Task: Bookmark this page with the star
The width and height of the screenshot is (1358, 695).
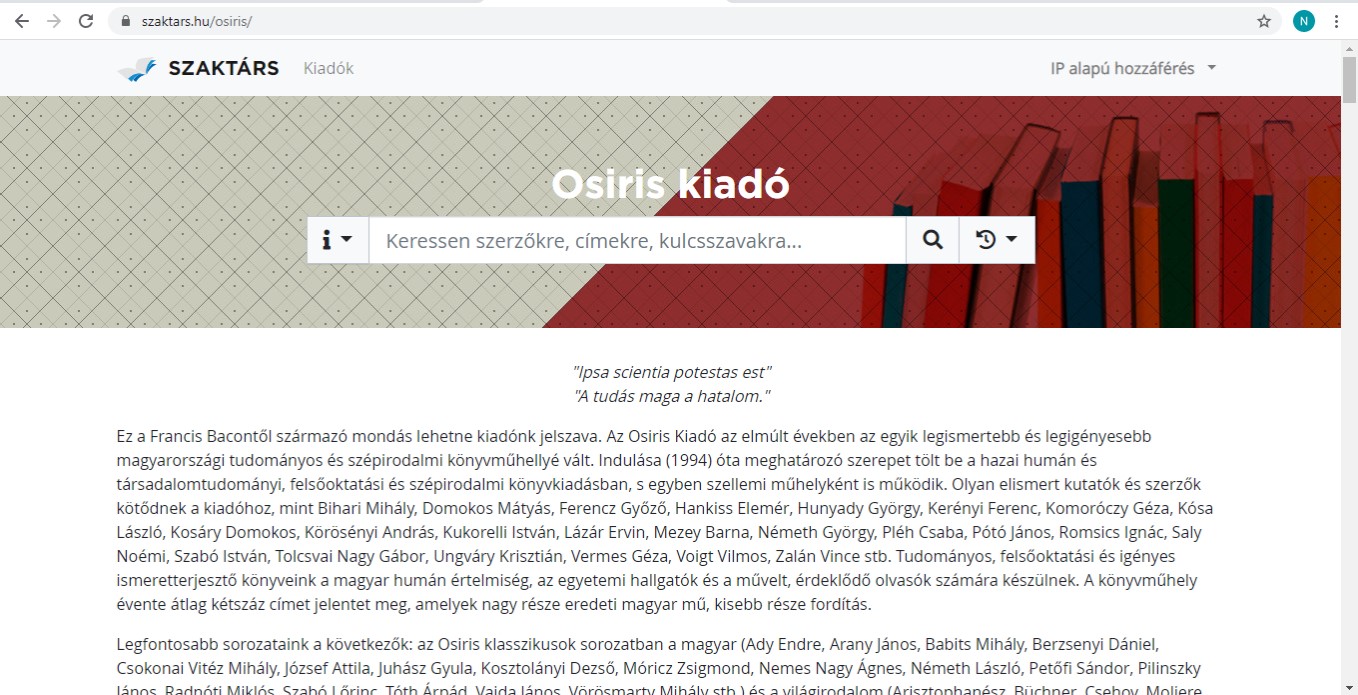Action: (x=1264, y=21)
